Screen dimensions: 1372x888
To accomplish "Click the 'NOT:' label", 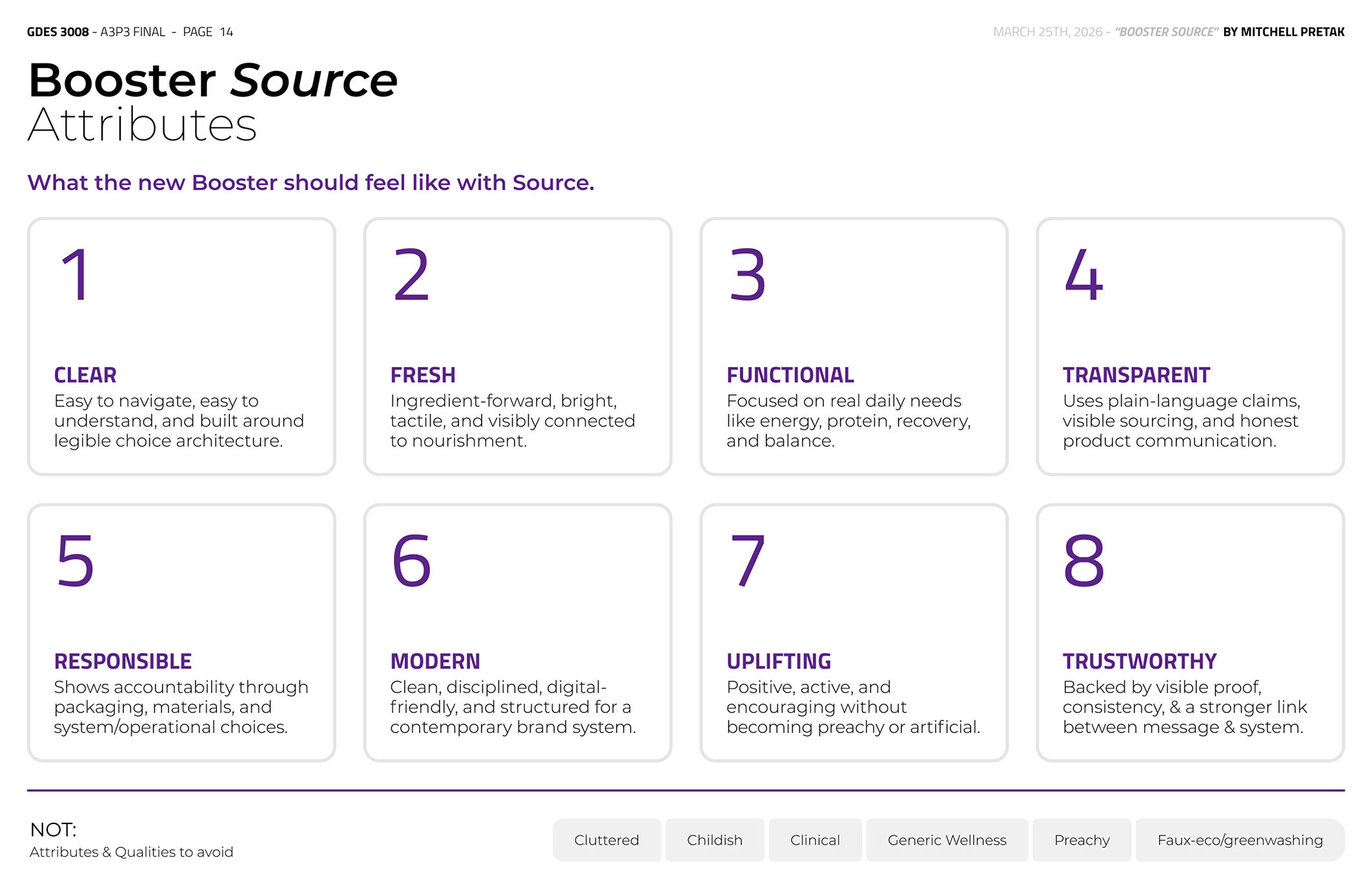I will click(x=53, y=829).
